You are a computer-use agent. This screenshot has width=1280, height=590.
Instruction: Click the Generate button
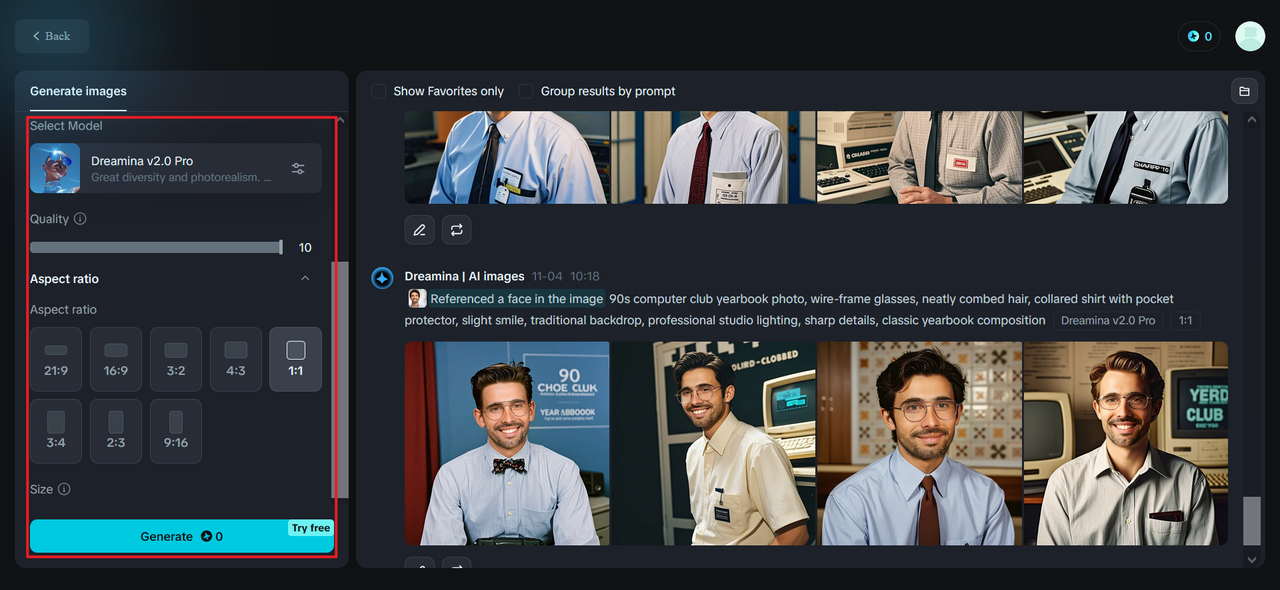click(x=181, y=536)
